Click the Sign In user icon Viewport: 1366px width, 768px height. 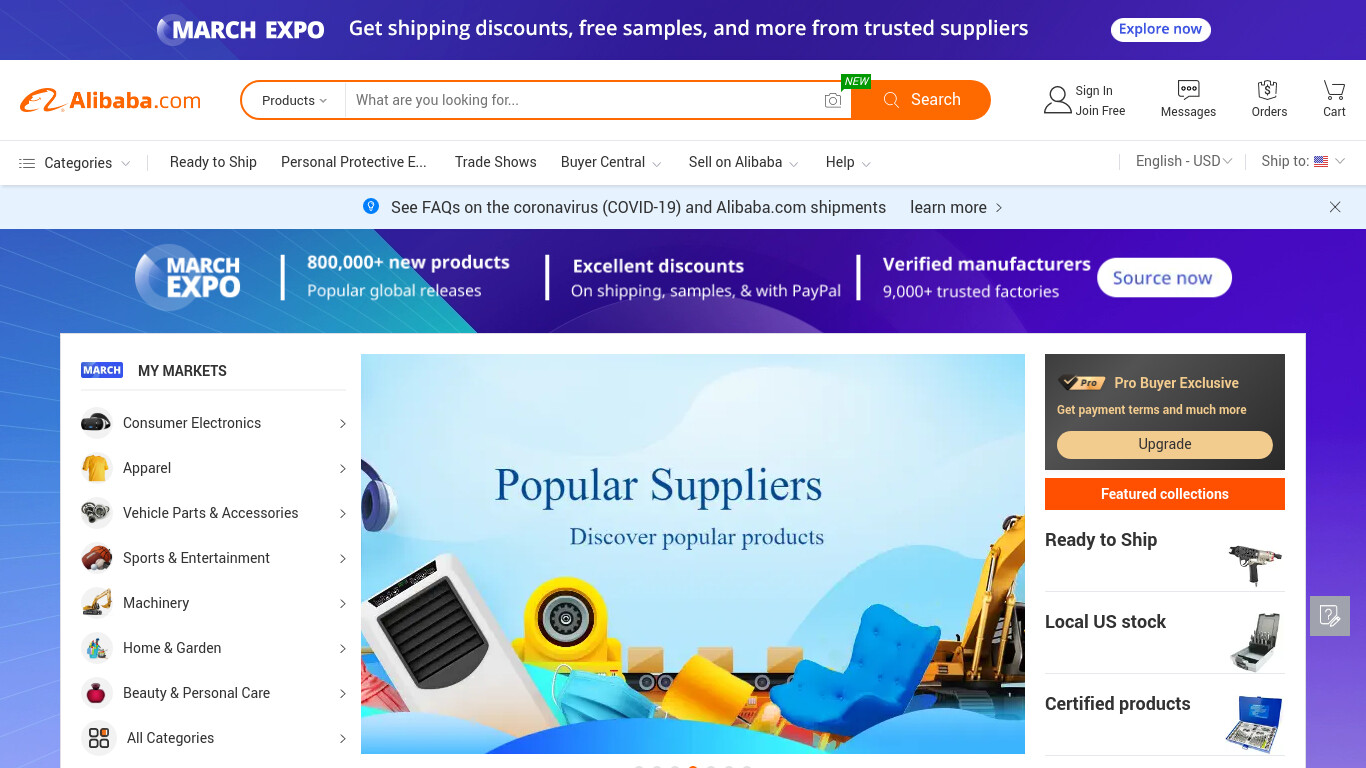point(1057,100)
